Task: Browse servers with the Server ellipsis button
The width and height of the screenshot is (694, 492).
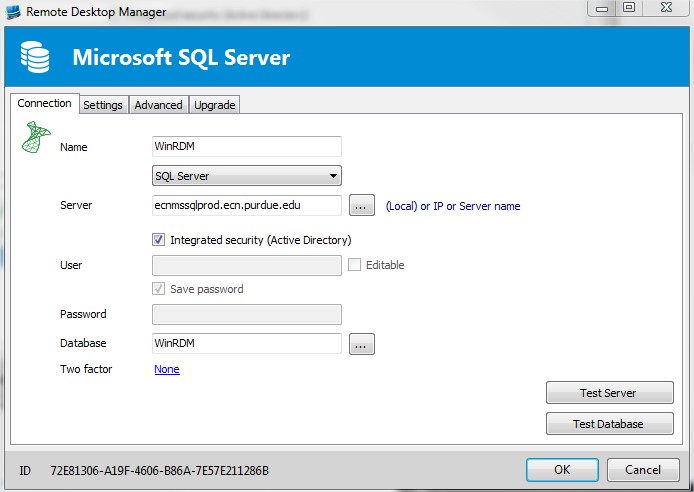Action: coord(361,206)
